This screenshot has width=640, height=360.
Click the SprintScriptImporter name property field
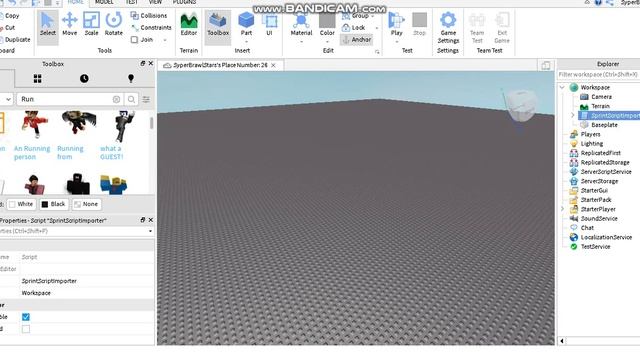[87, 281]
